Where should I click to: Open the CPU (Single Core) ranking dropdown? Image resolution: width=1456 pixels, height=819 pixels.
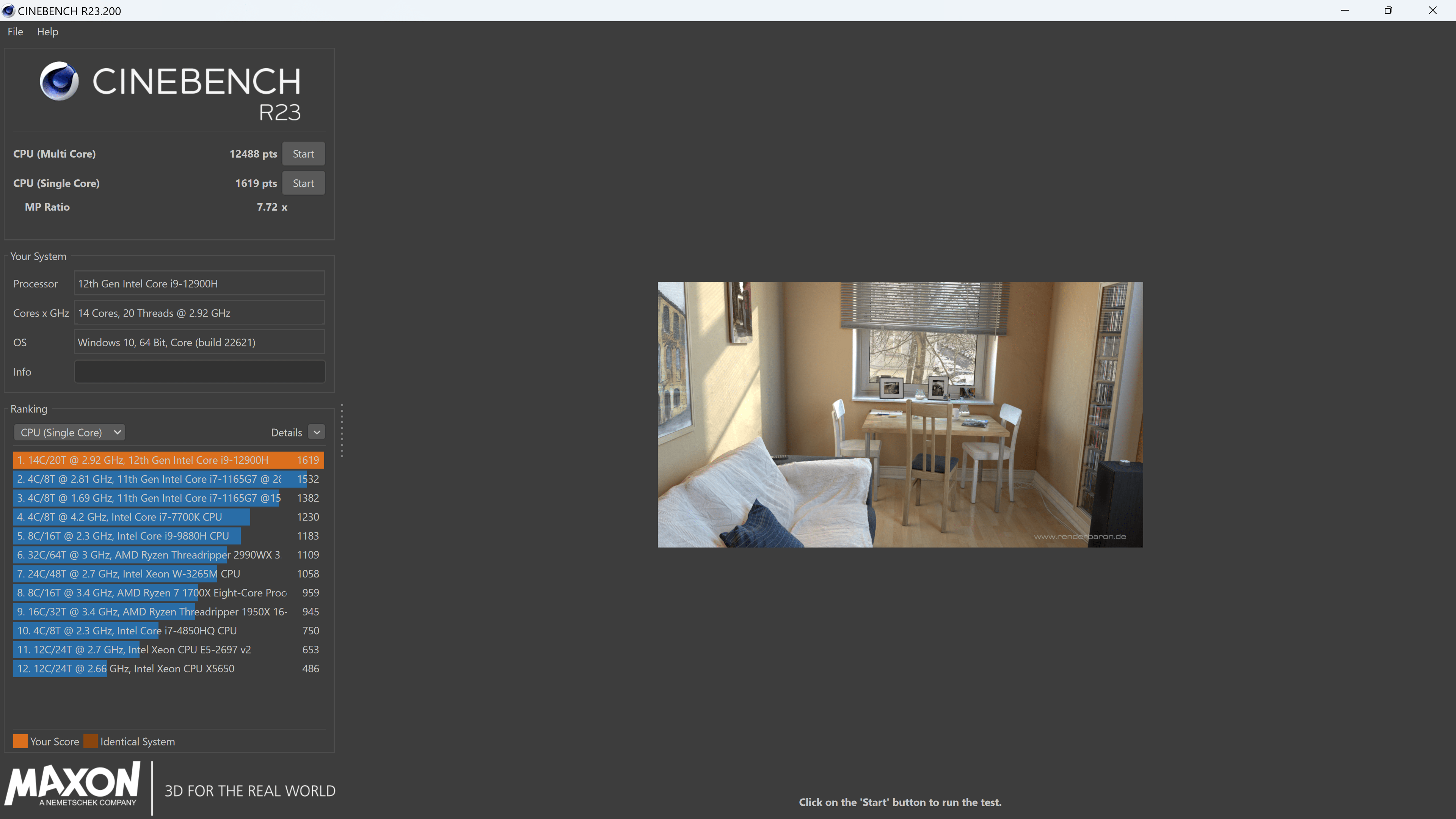click(x=69, y=432)
